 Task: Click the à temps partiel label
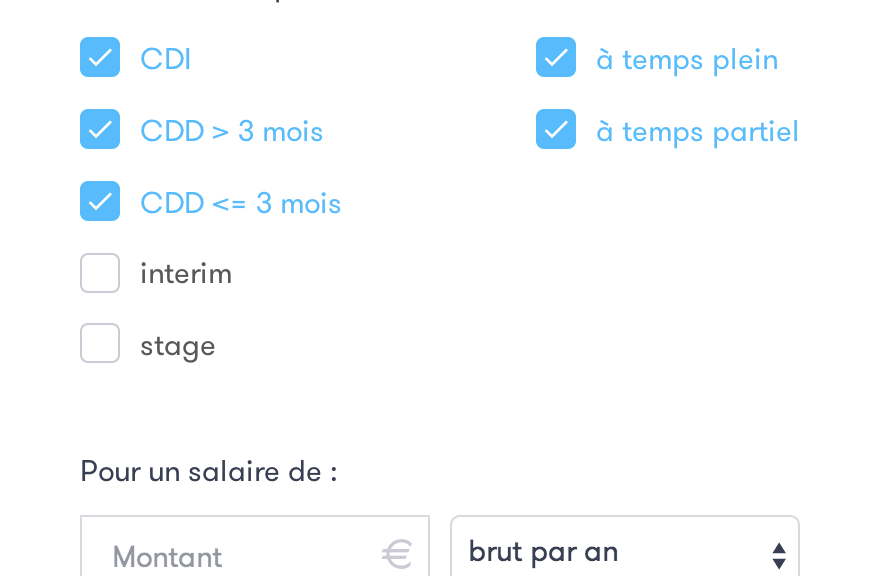pos(697,132)
